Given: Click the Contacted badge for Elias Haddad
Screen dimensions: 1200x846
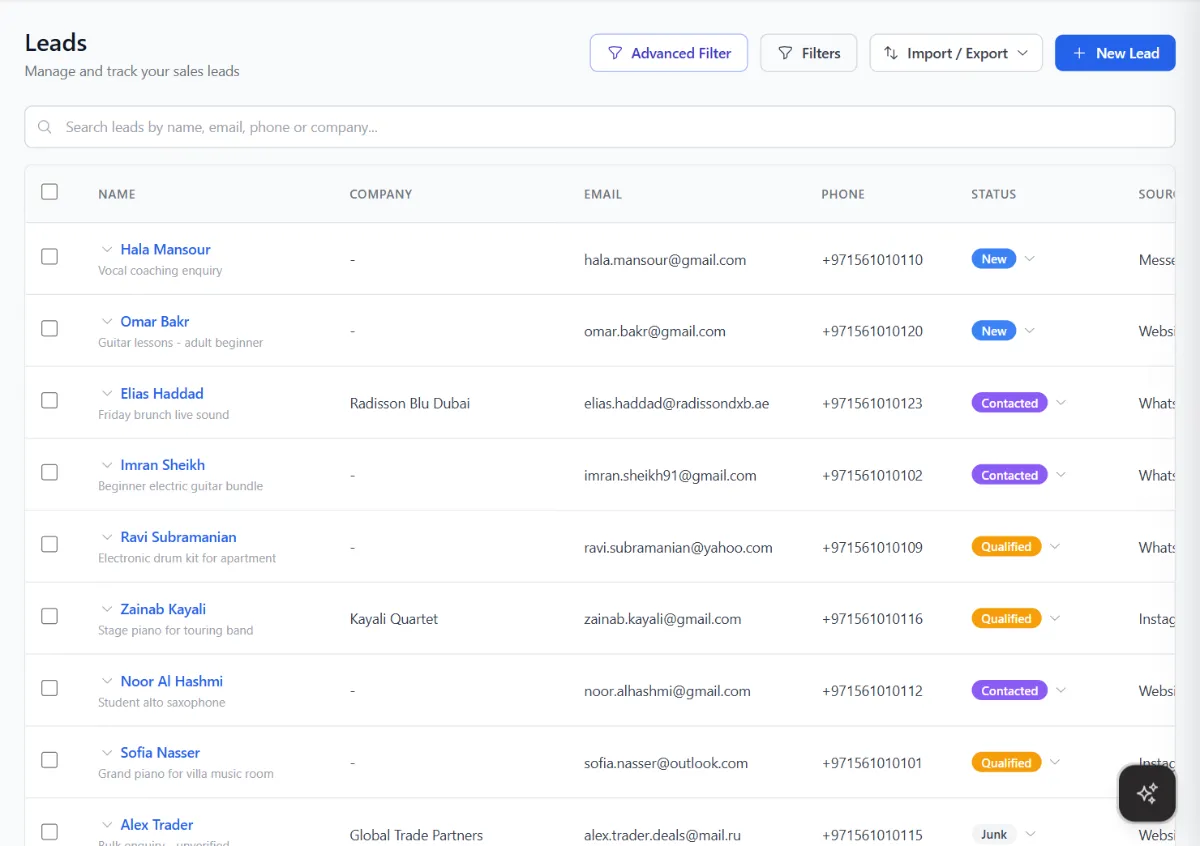Looking at the screenshot, I should [x=1009, y=403].
